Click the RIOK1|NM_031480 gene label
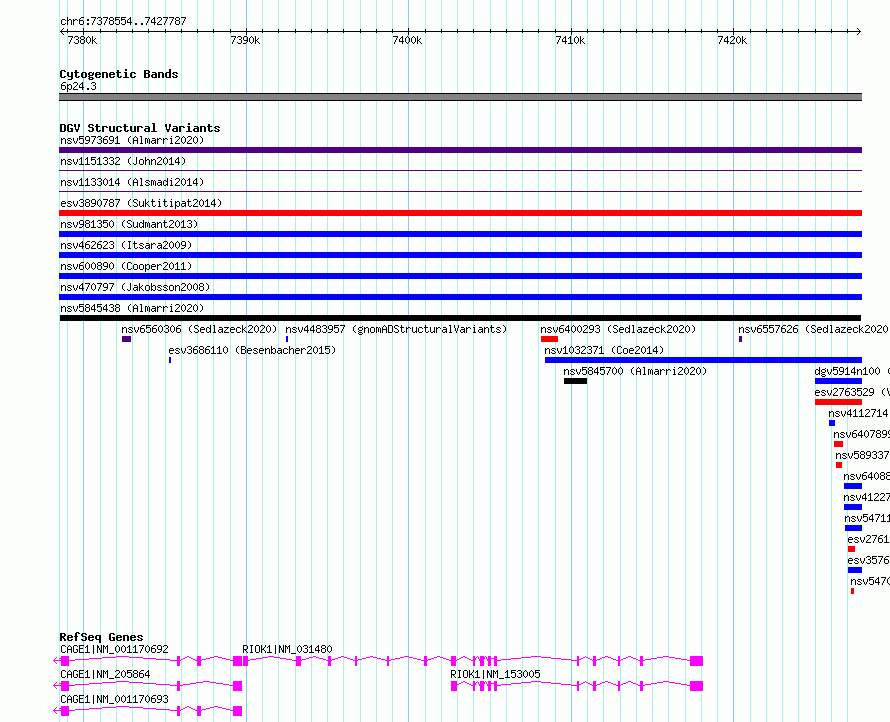The height and width of the screenshot is (722, 890). pos(287,649)
